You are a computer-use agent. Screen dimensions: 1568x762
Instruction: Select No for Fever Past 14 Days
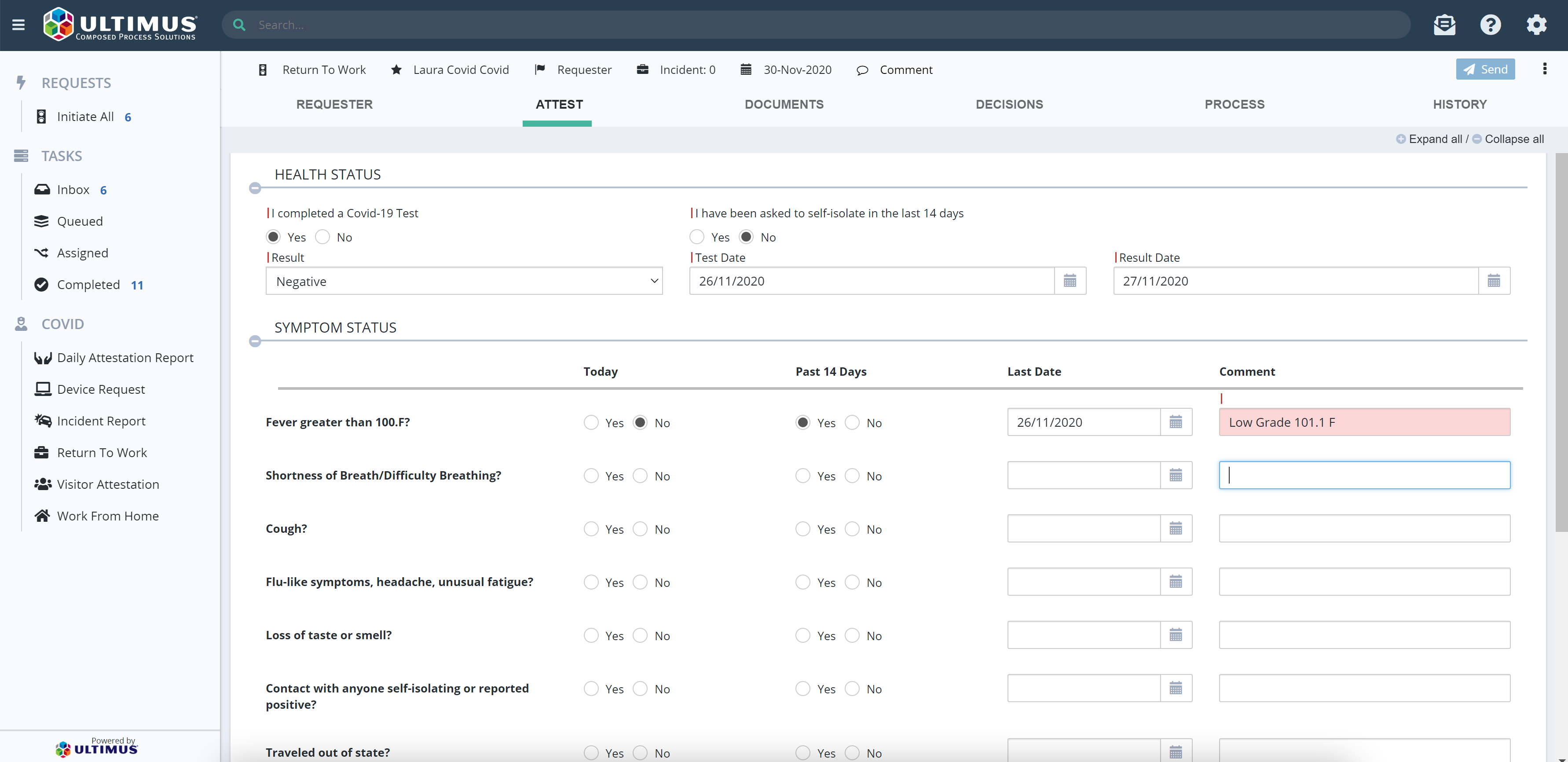852,423
